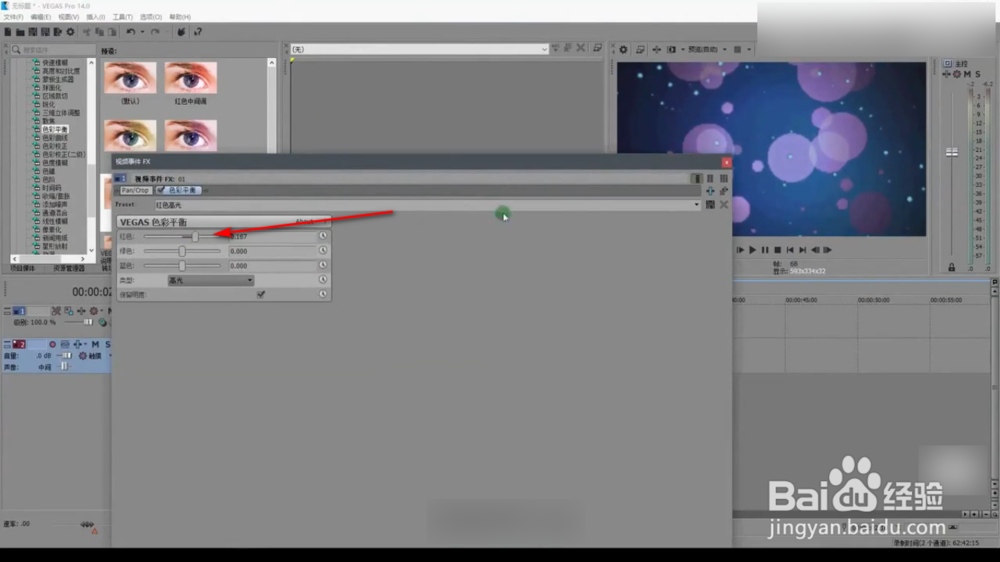Click the overlays grid icon in preview toolbar

point(737,49)
